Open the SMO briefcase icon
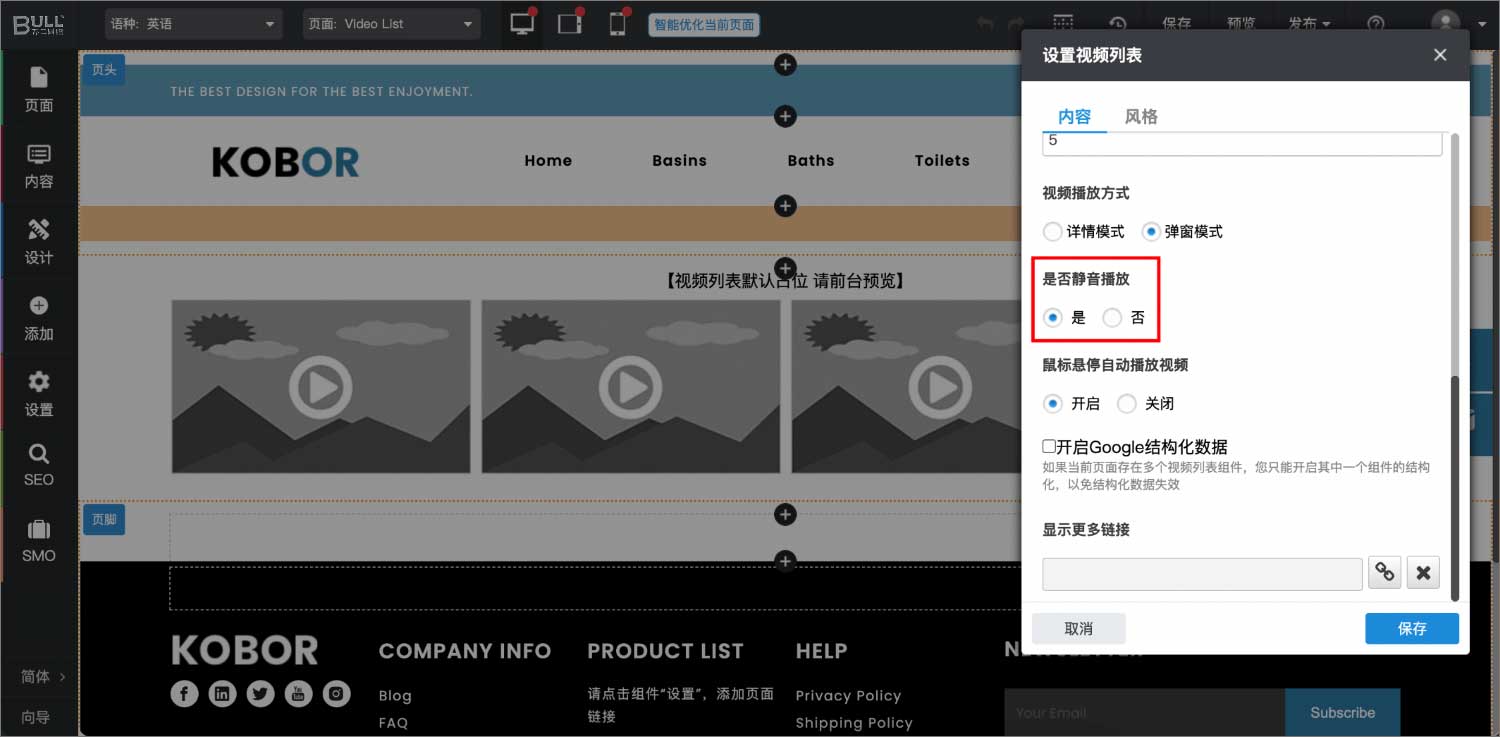 tap(39, 541)
